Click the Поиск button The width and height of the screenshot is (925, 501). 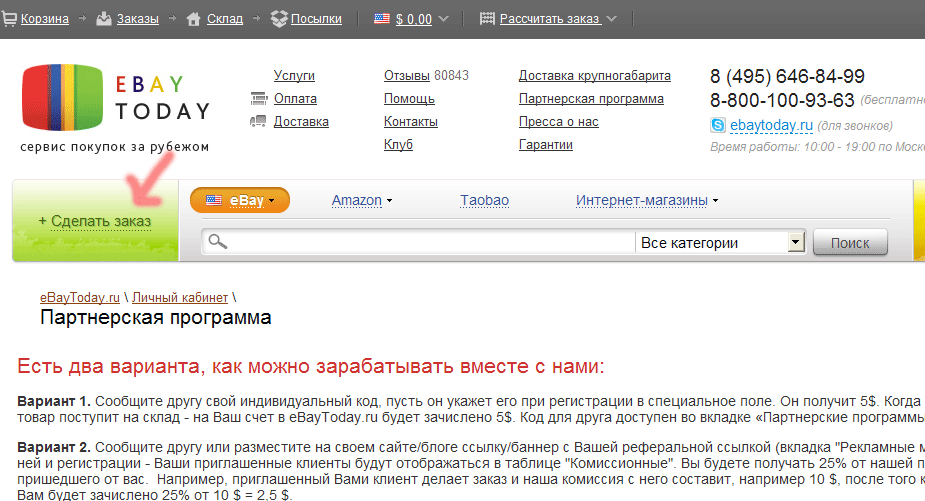click(850, 243)
